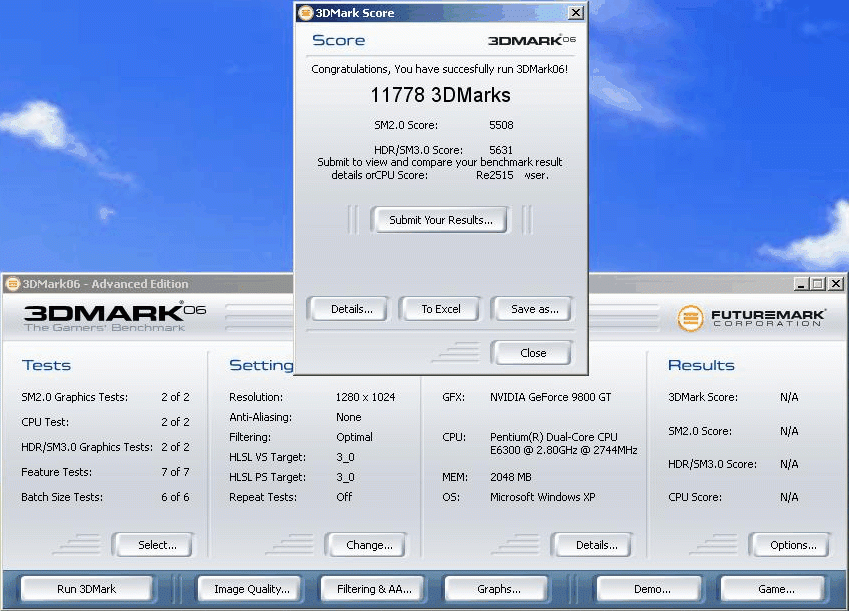Click the congratulations message text

click(x=440, y=69)
